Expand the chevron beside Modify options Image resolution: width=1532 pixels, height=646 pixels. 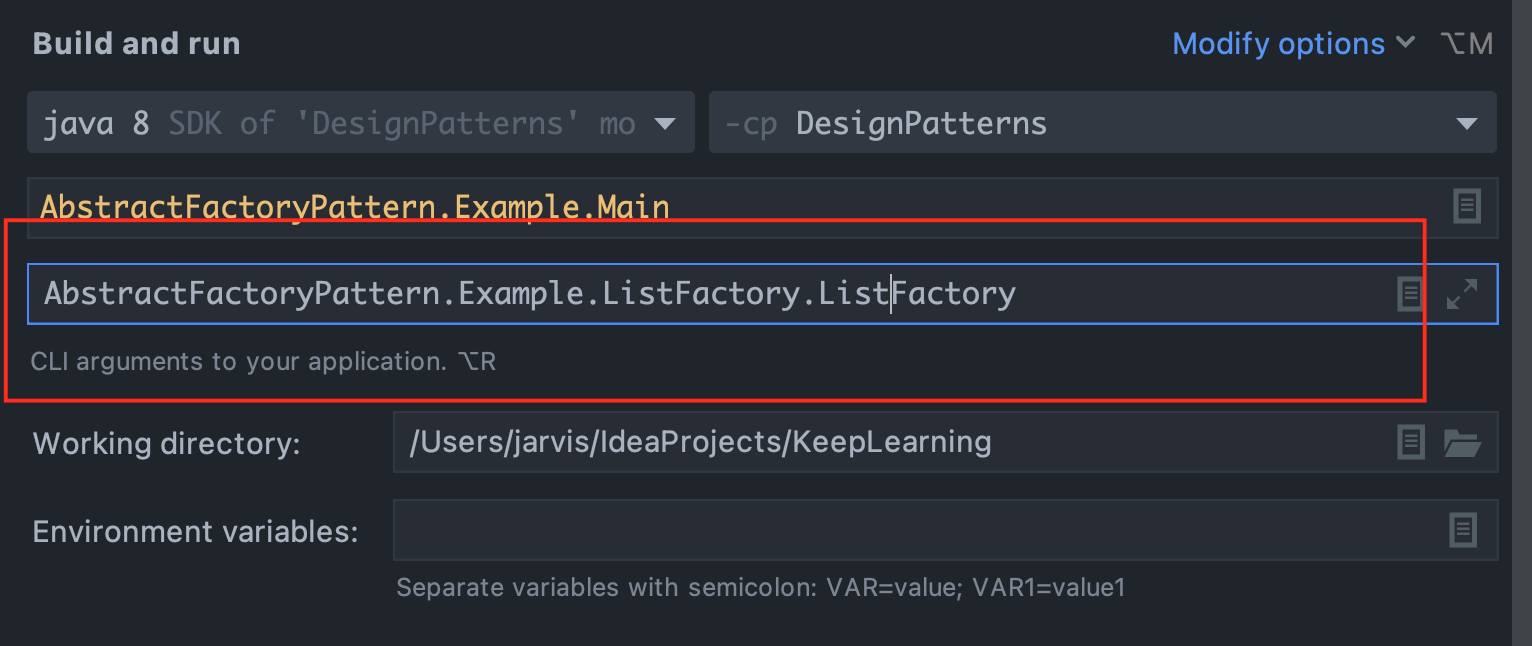pos(1405,43)
